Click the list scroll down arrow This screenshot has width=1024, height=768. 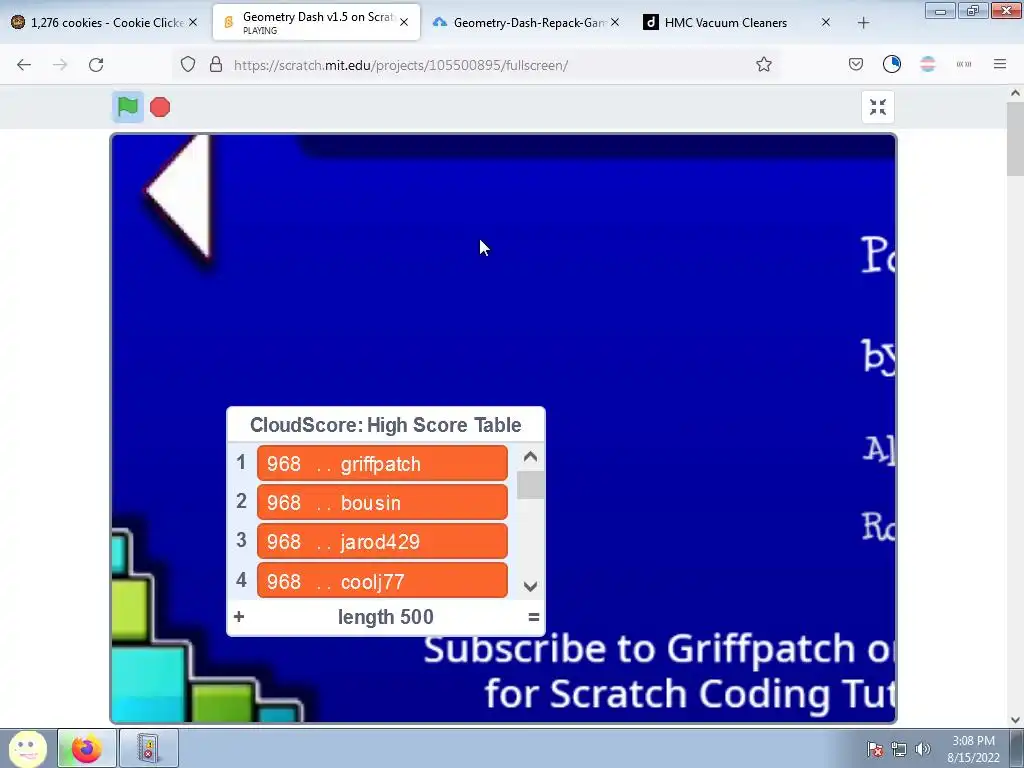pyautogui.click(x=530, y=586)
